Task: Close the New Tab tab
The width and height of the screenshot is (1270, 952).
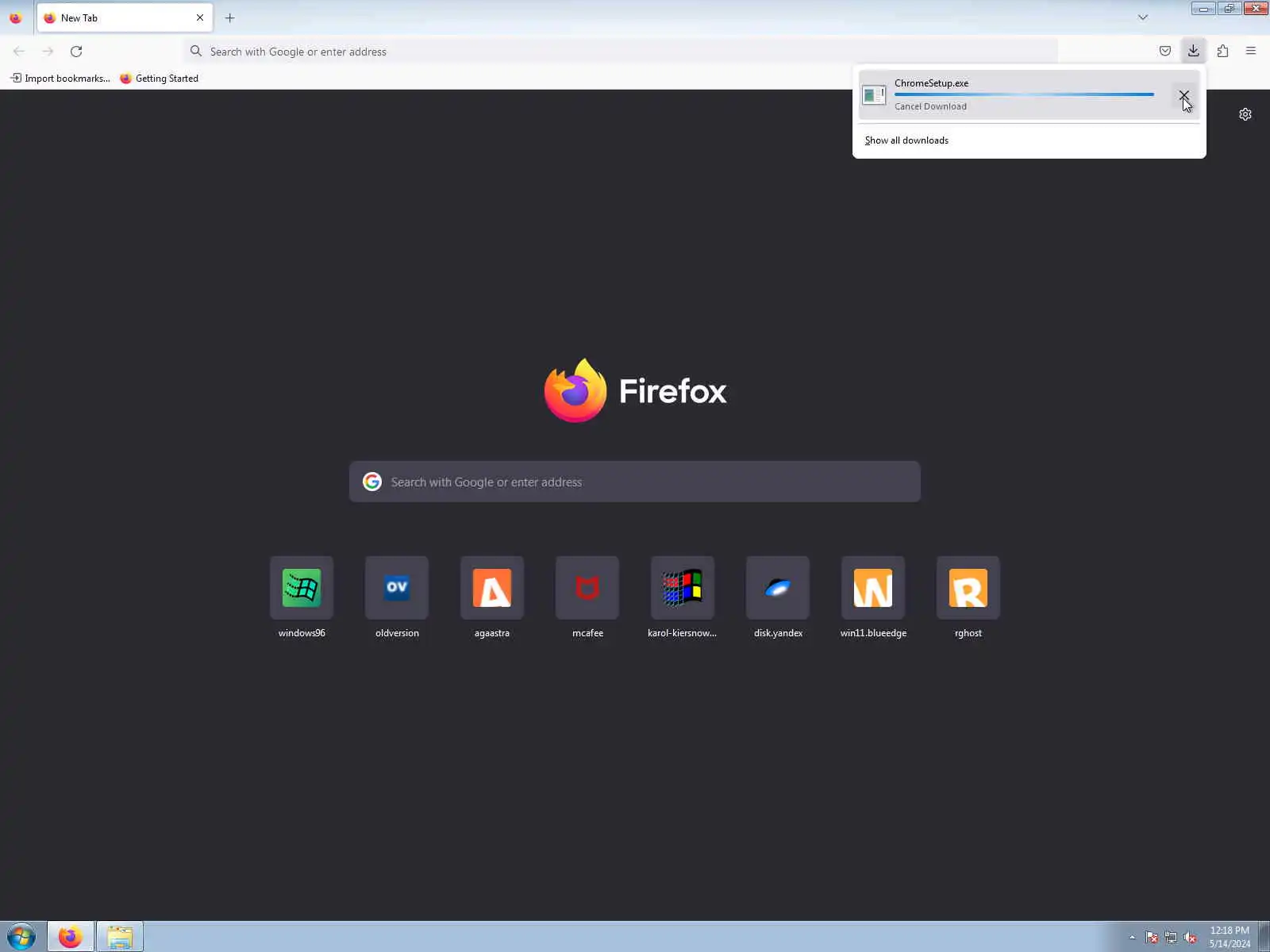Action: click(x=200, y=17)
